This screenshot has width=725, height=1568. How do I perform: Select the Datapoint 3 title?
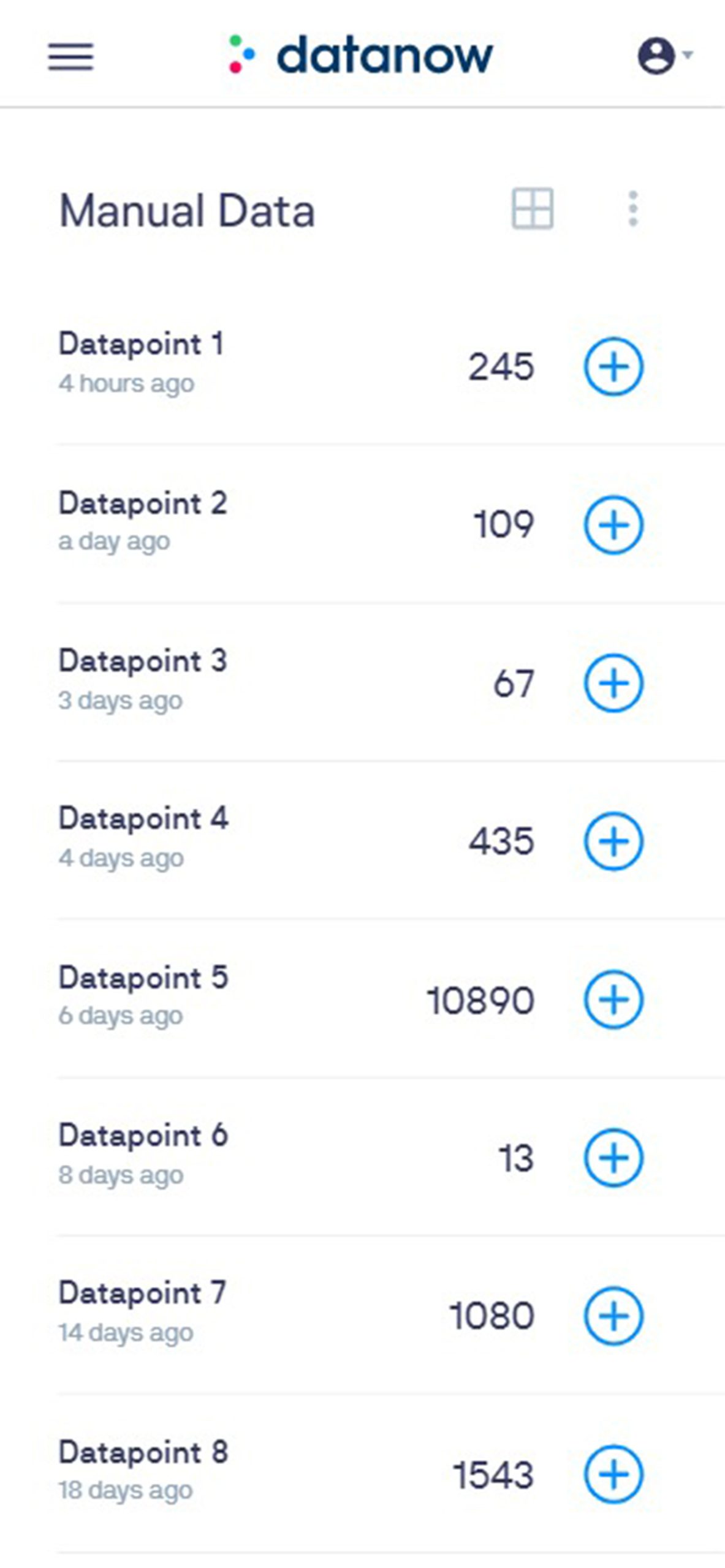tap(143, 661)
